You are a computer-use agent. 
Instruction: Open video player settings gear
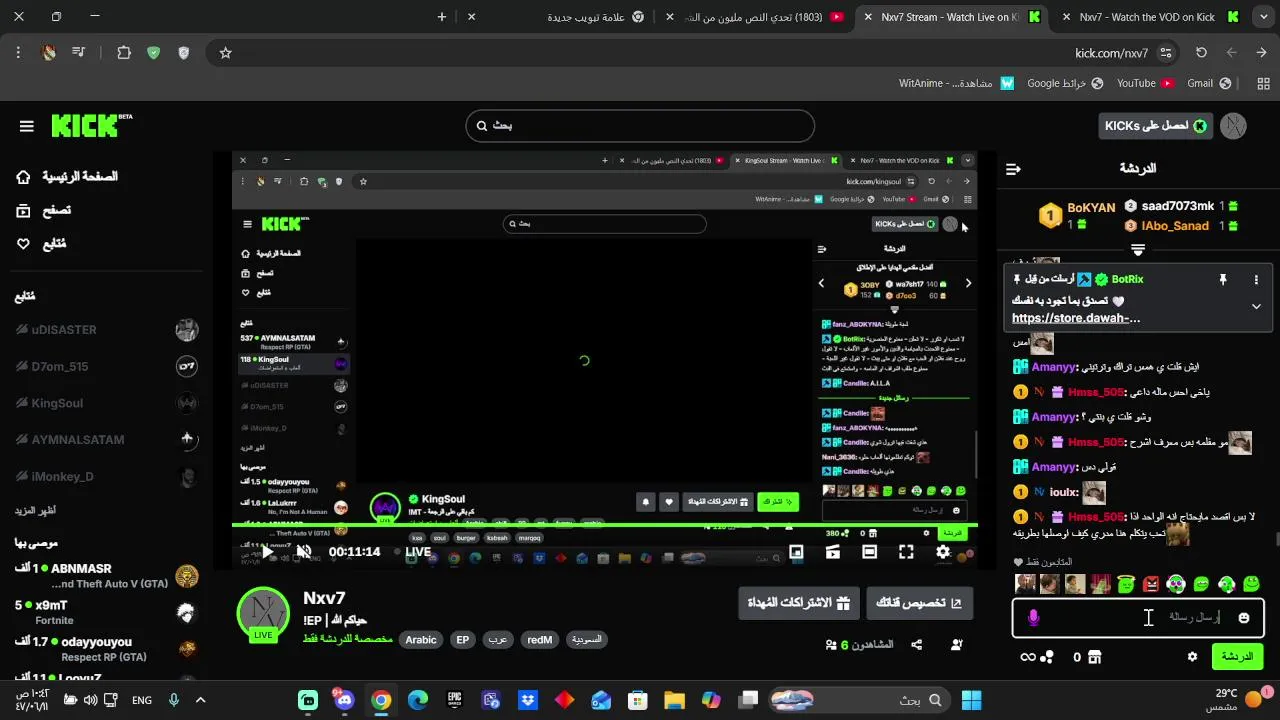pyautogui.click(x=943, y=552)
